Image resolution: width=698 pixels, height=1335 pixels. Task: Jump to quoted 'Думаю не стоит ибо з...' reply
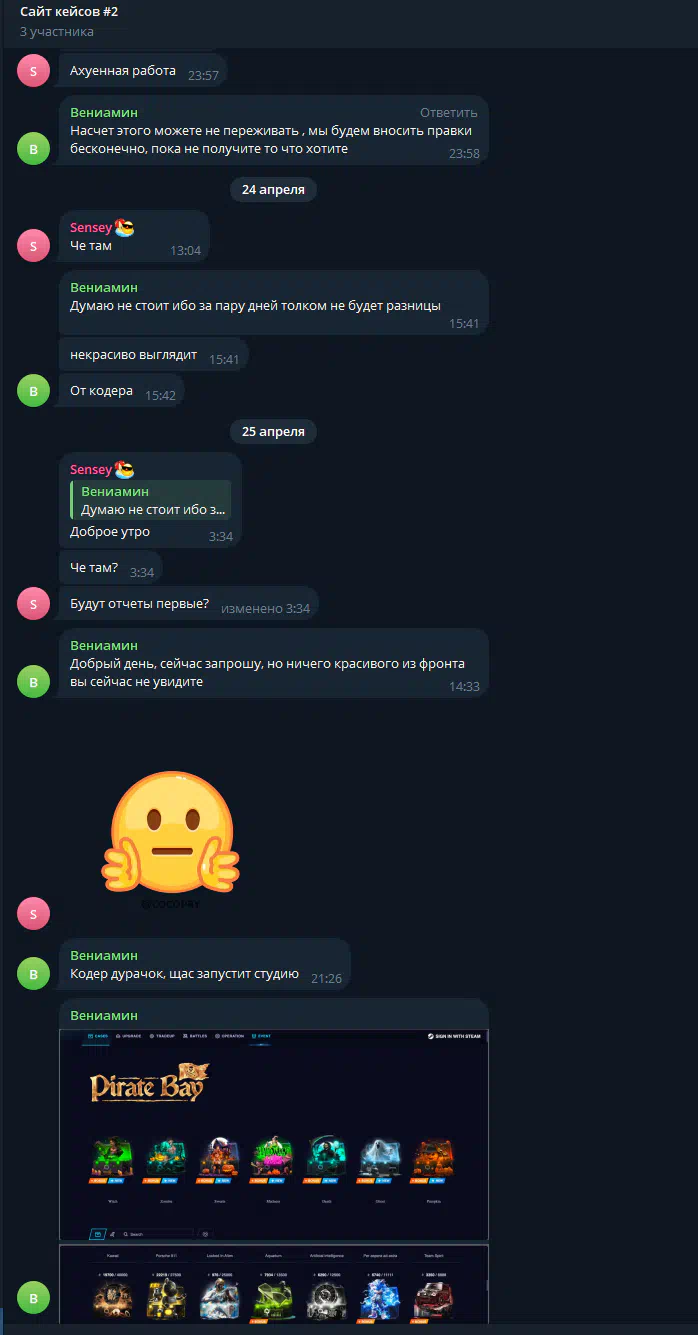coord(150,500)
